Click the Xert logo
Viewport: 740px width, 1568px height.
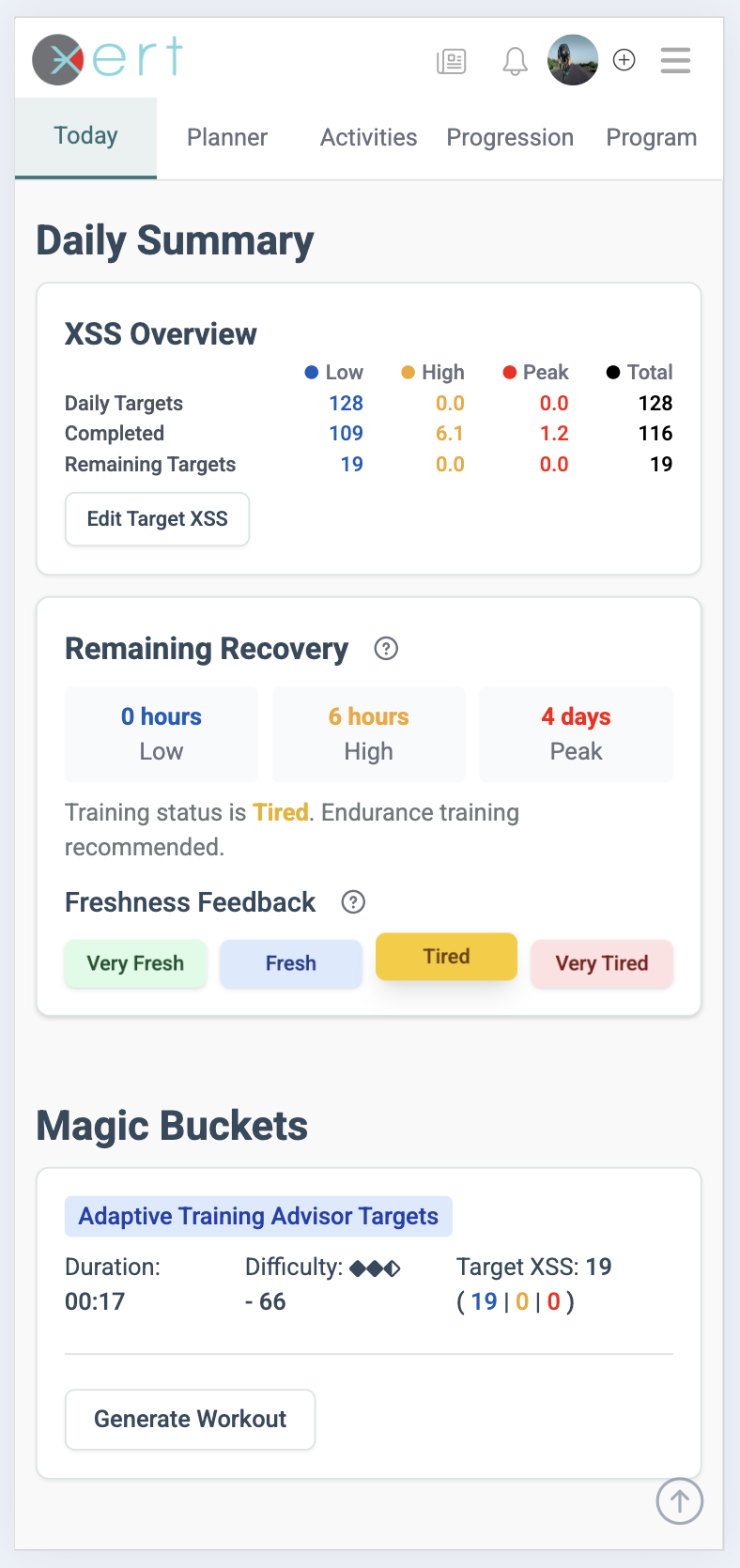pos(107,59)
